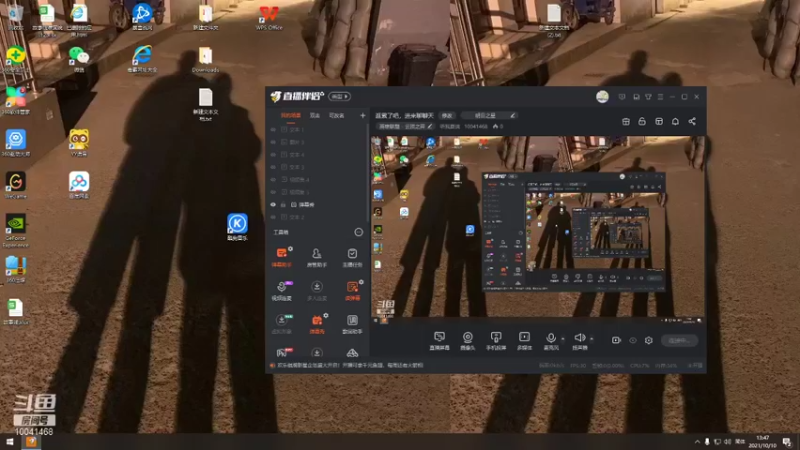800x450 pixels.
Task: Click the taskbar clock
Action: coord(762,442)
